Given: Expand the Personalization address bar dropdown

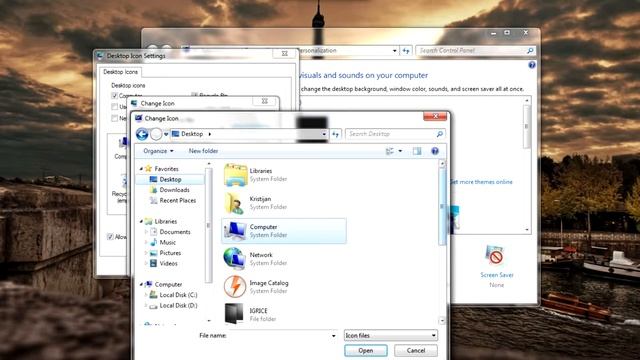Looking at the screenshot, I should pyautogui.click(x=394, y=51).
